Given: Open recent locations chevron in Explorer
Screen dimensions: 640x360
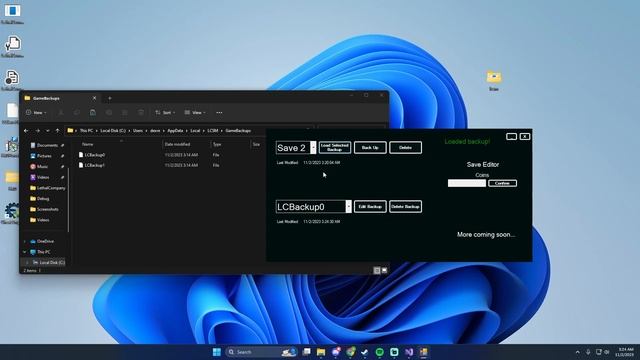Looking at the screenshot, I should (47, 131).
